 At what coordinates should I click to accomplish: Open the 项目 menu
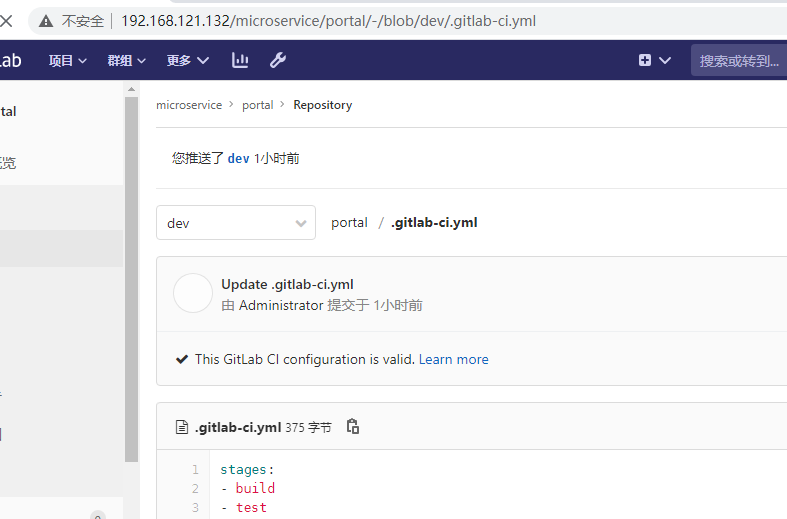pyautogui.click(x=68, y=61)
